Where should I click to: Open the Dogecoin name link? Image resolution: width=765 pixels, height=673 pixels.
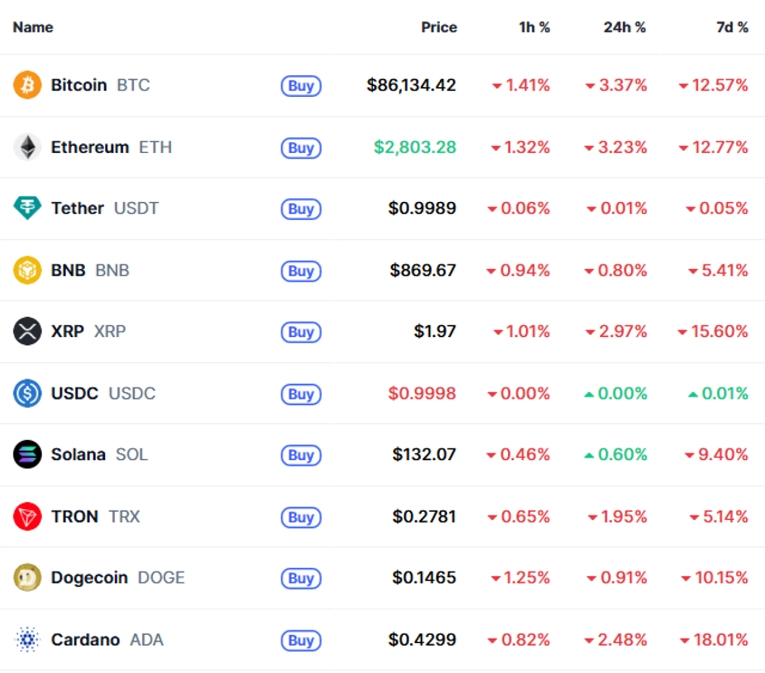click(x=90, y=577)
